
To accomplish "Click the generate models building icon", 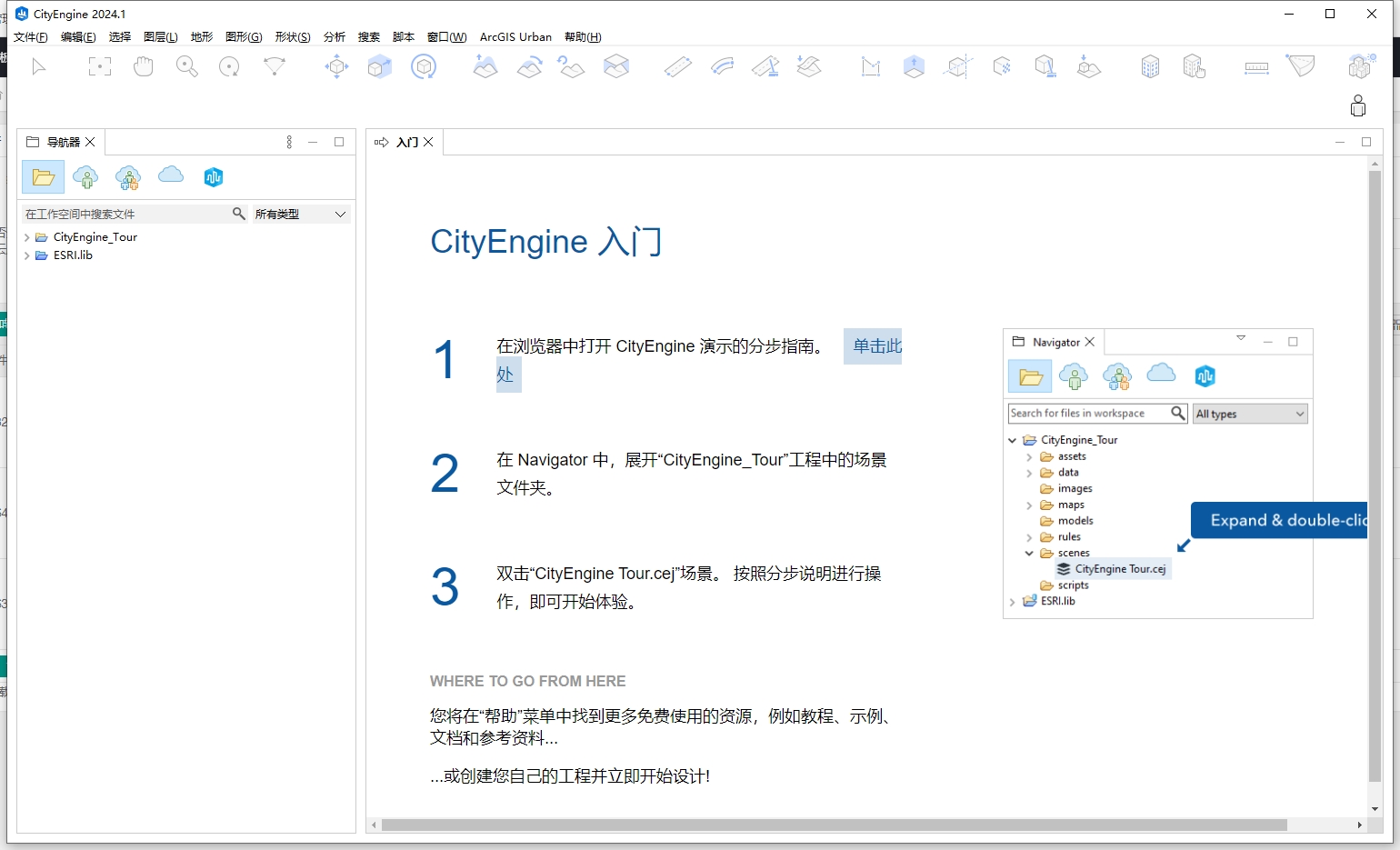I will (x=1150, y=66).
